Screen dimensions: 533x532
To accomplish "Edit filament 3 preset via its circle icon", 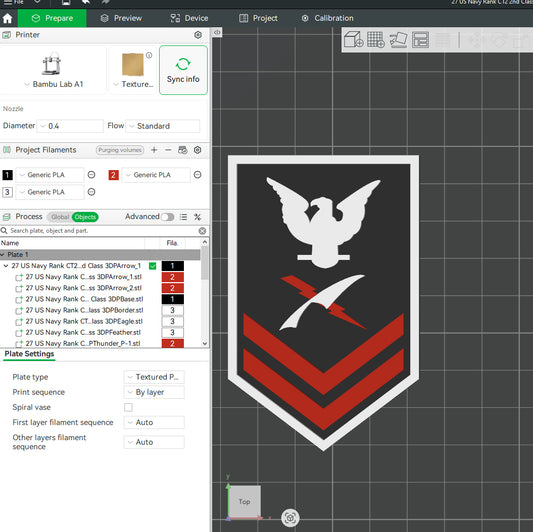I will point(91,192).
